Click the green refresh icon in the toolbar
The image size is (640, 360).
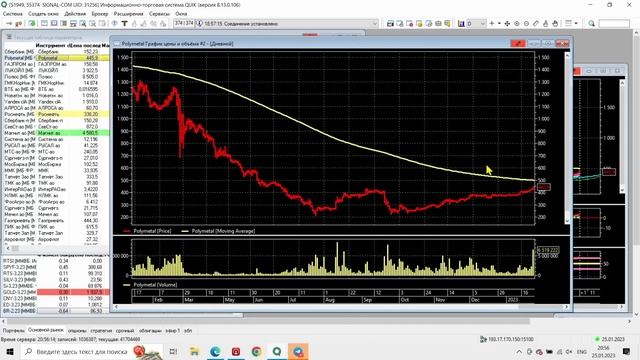(x=32, y=24)
